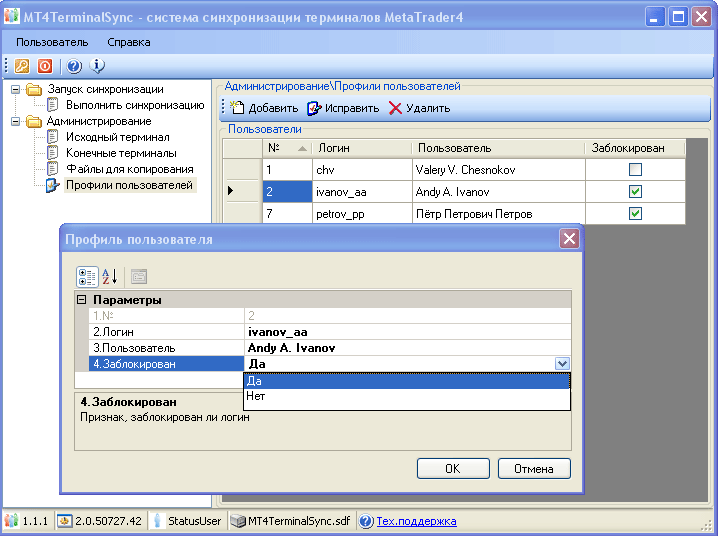Click the Пользователь column header
Viewport: 718px width, 536px height.
498,148
